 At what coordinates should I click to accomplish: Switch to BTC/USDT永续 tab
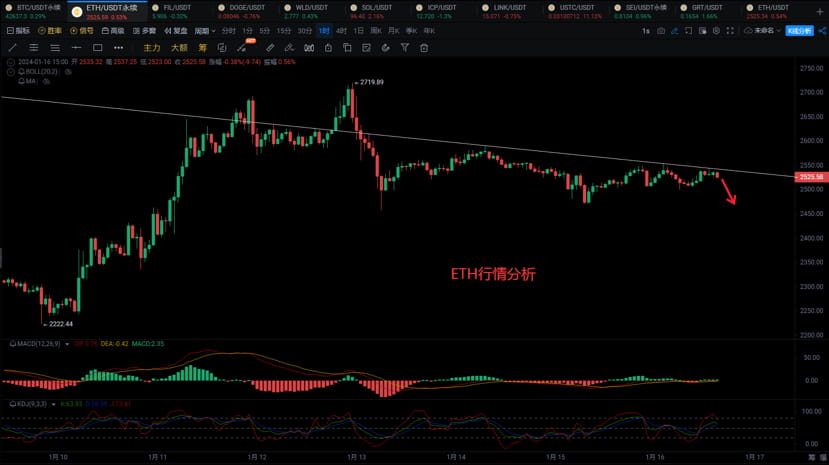click(32, 12)
